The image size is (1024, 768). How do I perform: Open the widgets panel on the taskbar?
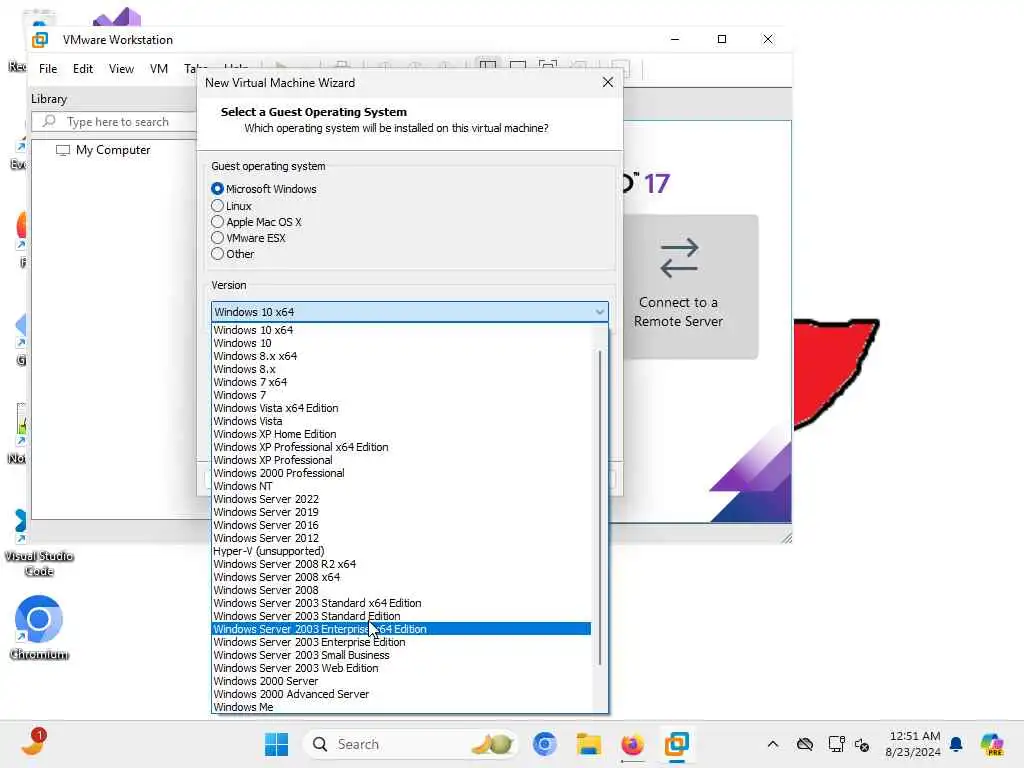tap(33, 743)
